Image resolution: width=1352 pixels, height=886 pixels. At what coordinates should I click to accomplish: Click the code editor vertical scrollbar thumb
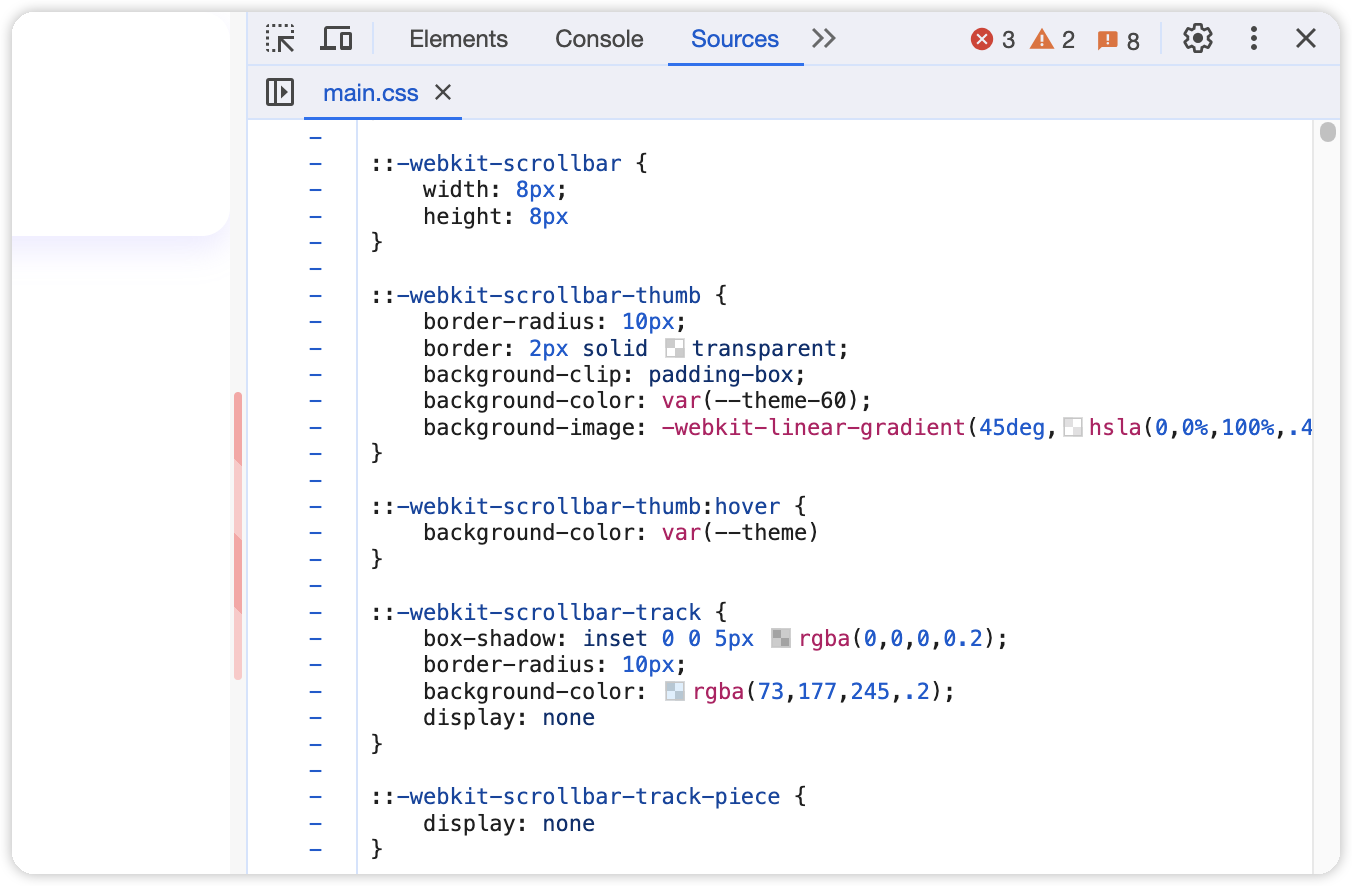pos(1328,132)
